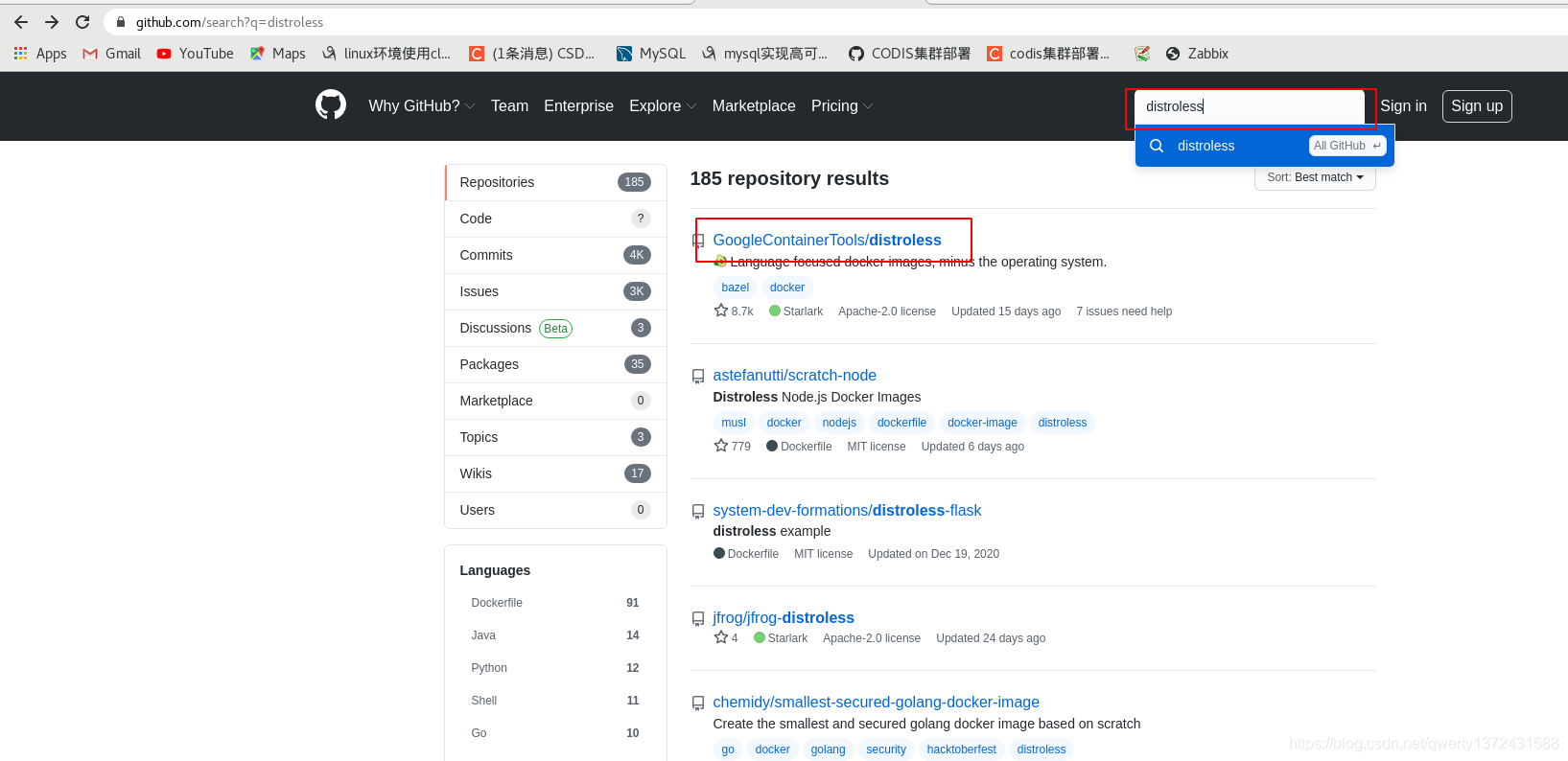Select the Packages filter

556,364
